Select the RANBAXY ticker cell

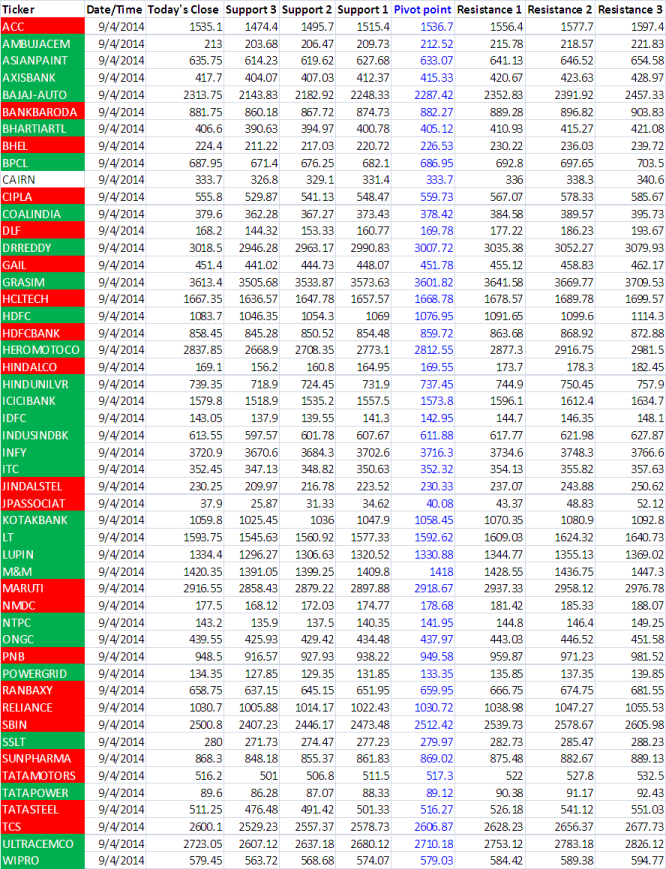pyautogui.click(x=43, y=690)
